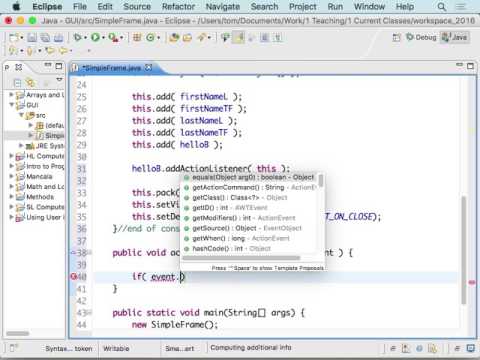The height and width of the screenshot is (360, 480).
Task: Open the Project menu
Action: tap(303, 7)
